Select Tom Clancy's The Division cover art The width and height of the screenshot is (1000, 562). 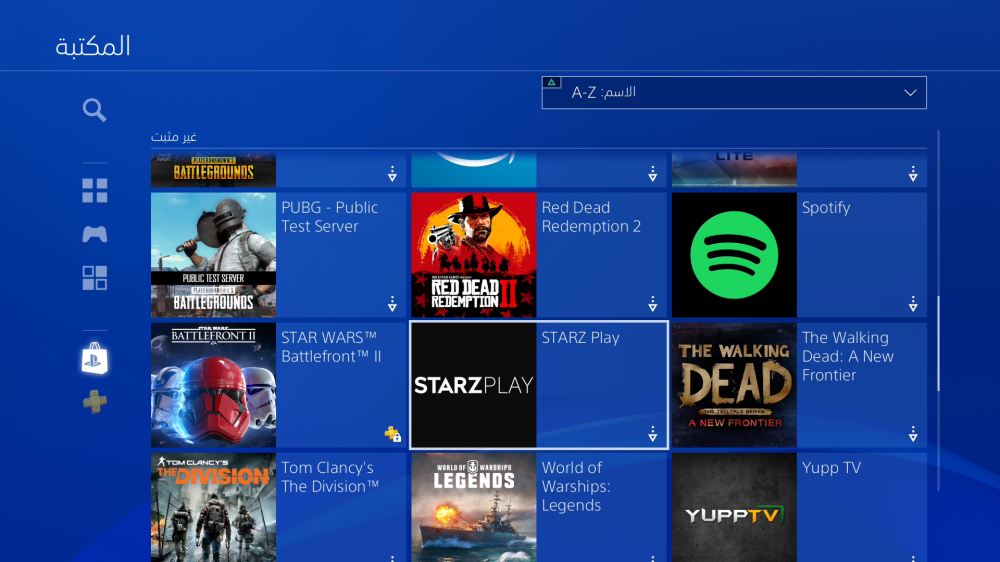tap(214, 508)
